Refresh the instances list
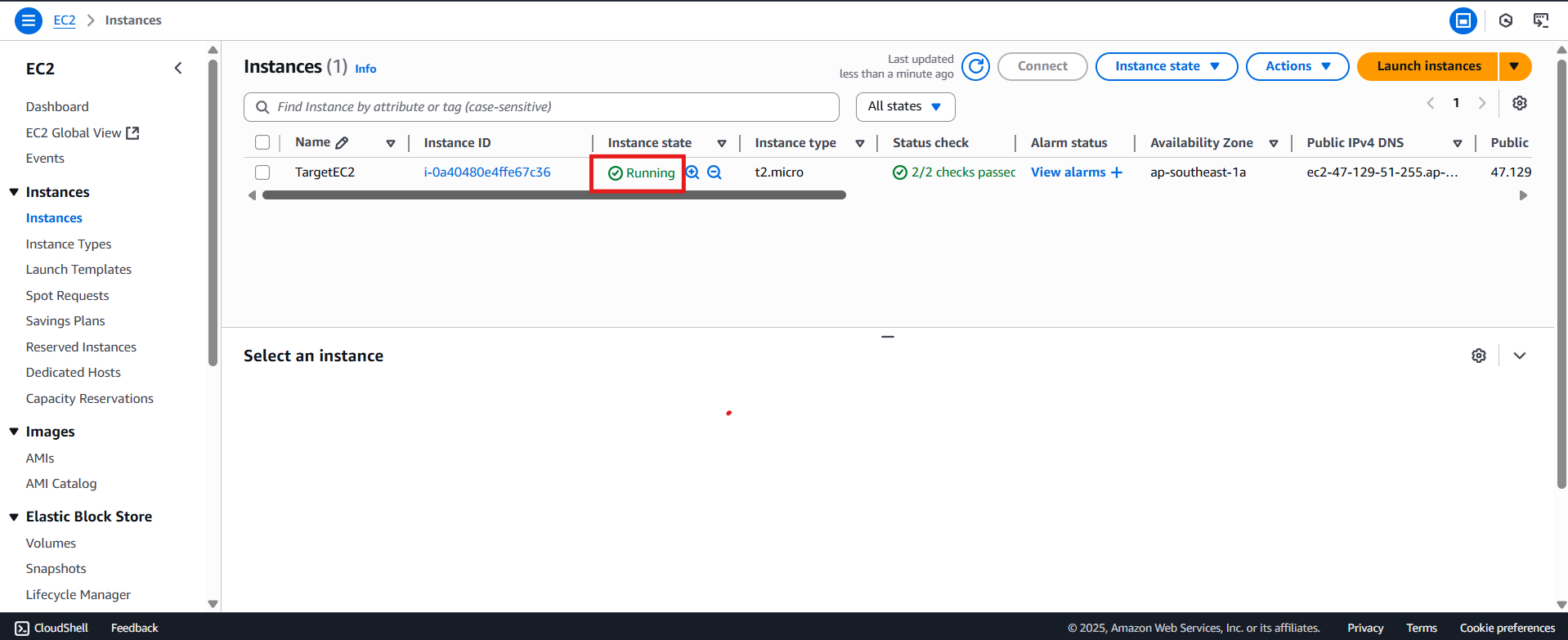 tap(975, 66)
